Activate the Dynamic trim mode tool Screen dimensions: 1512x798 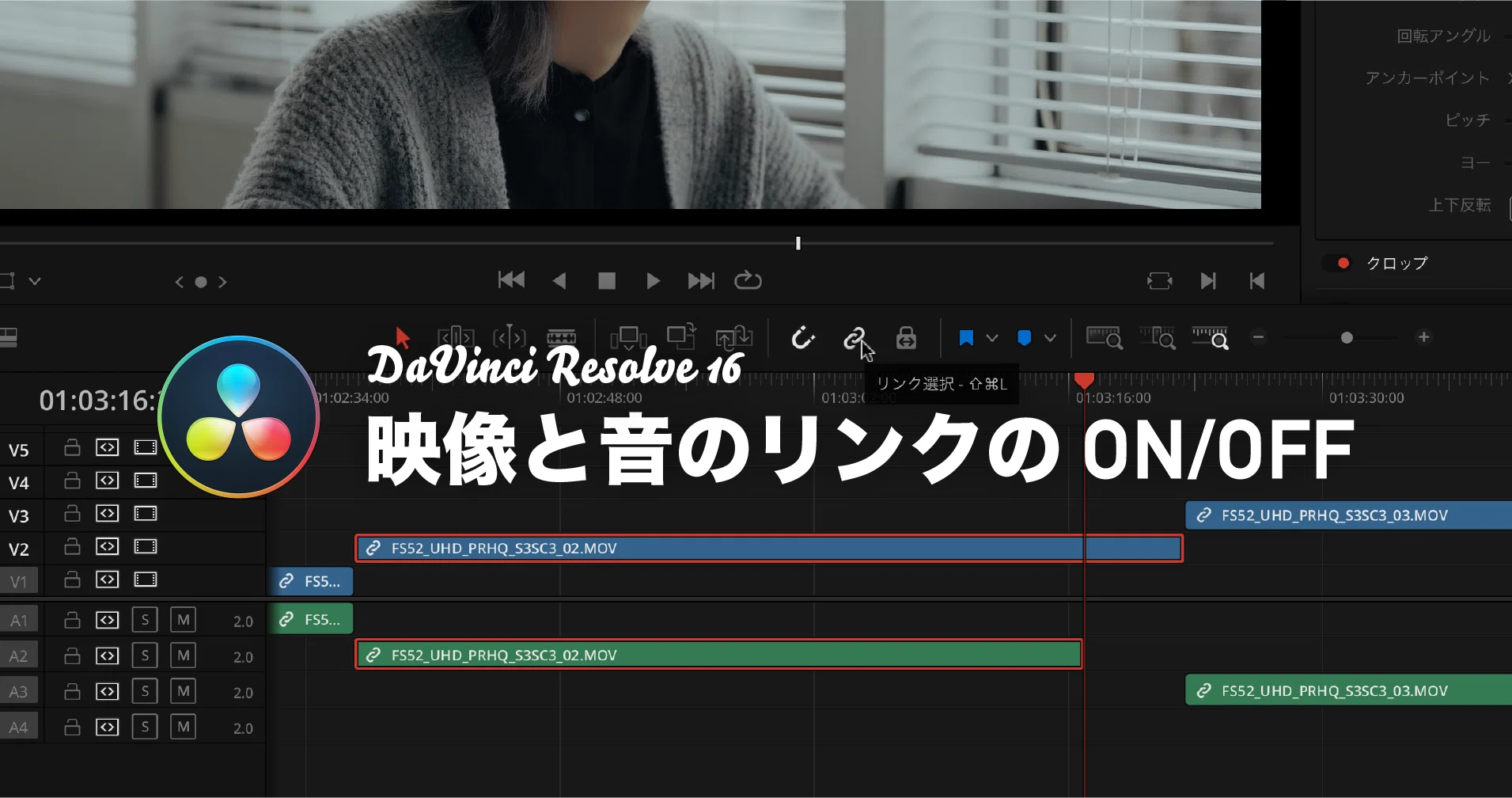coord(510,337)
